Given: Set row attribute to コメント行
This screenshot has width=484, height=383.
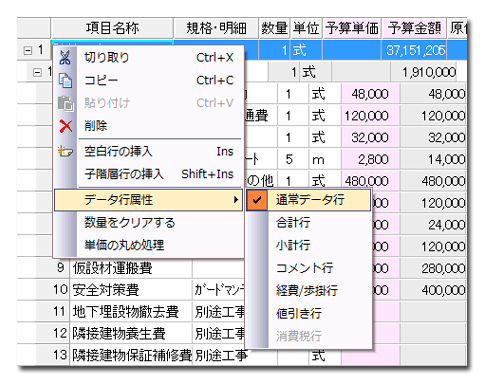Looking at the screenshot, I should click(x=308, y=268).
